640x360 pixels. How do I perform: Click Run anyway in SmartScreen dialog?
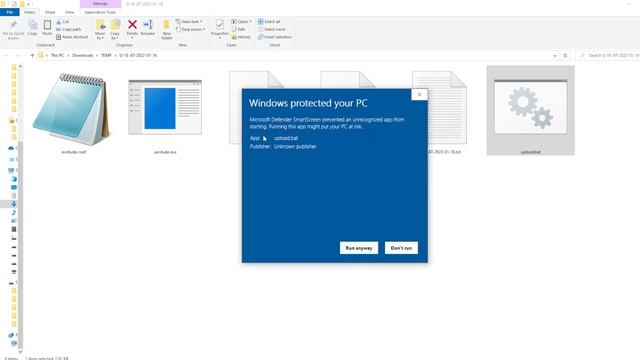359,248
